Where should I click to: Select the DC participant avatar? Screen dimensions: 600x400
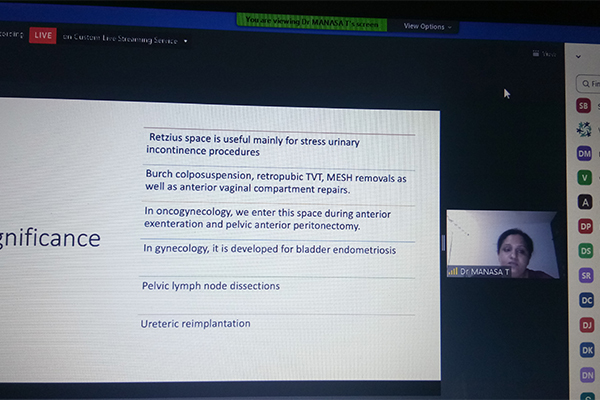[x=587, y=299]
